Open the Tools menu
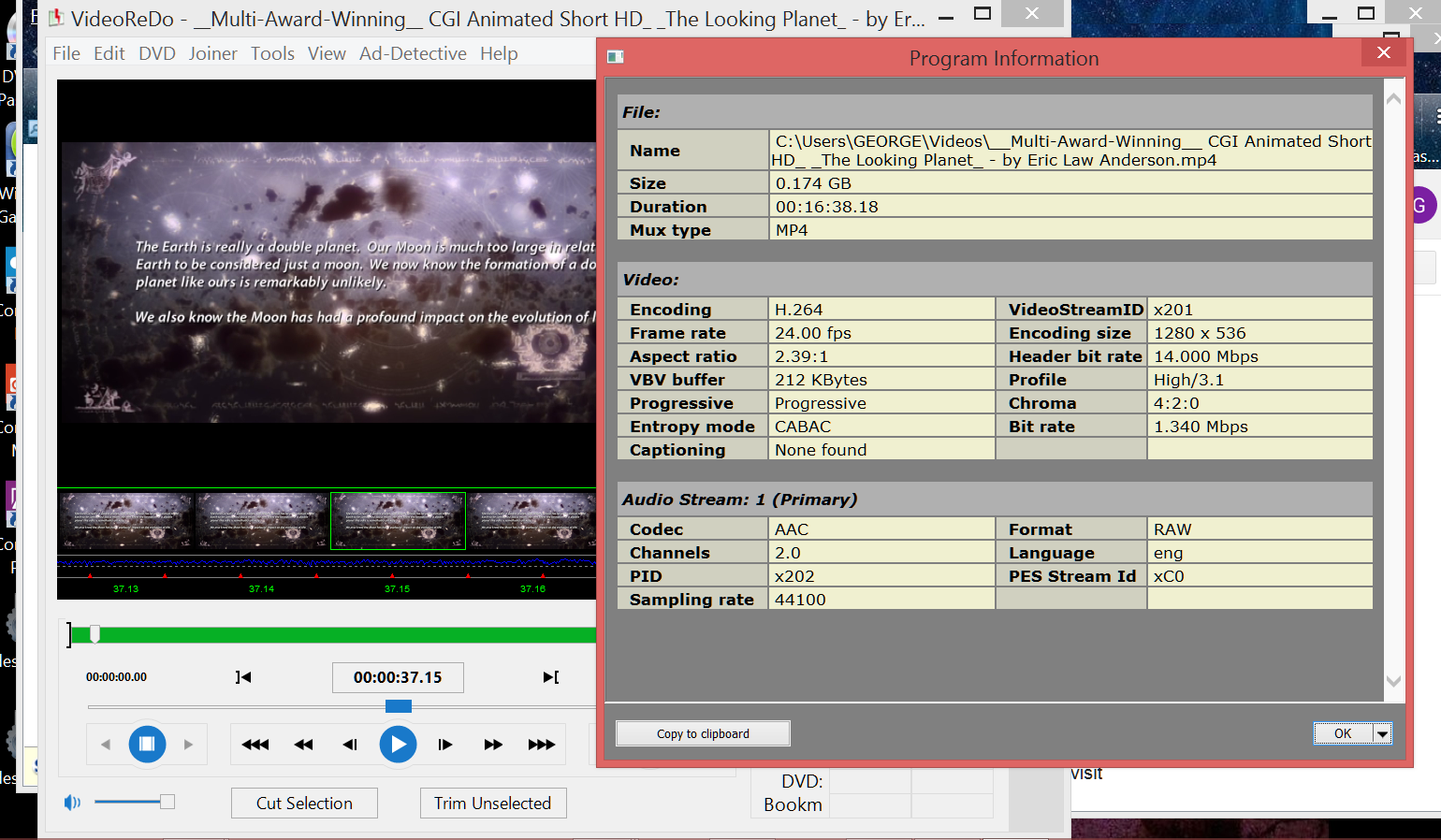Screen dimensions: 1441x840 click(x=272, y=53)
